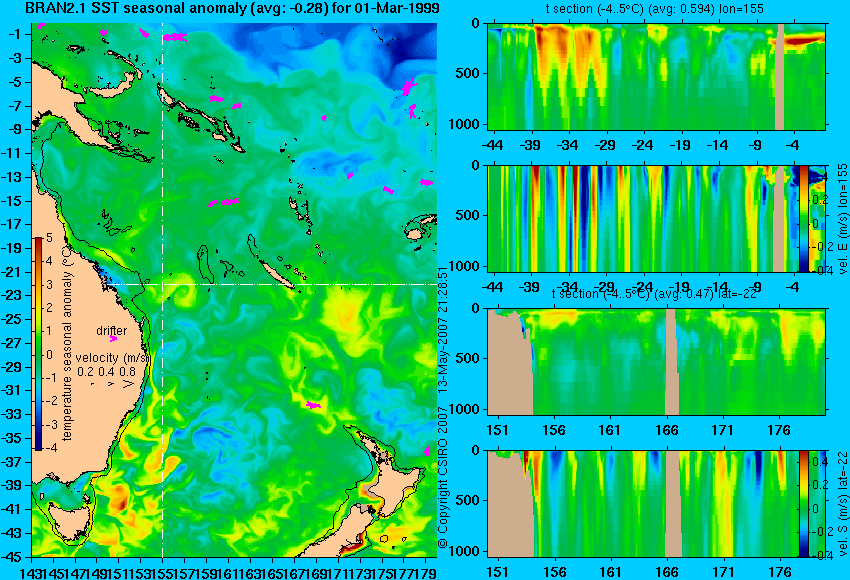Click the 0.4 value on vel. S color scale

[x=819, y=461]
